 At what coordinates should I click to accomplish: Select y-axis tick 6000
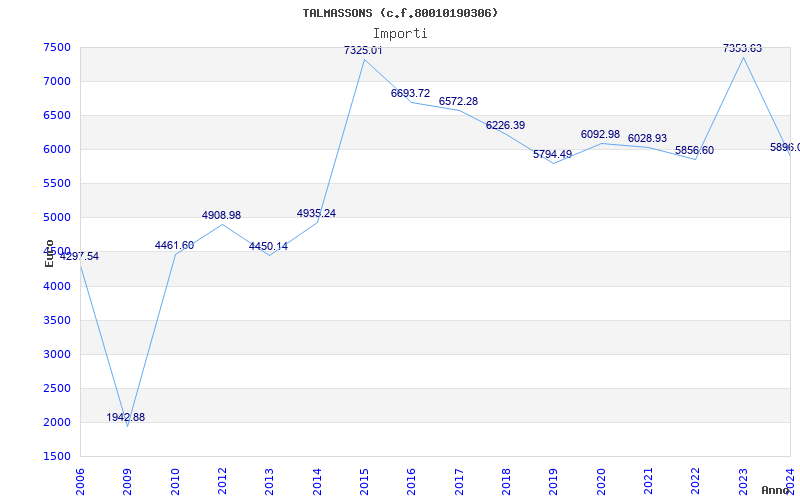57,149
